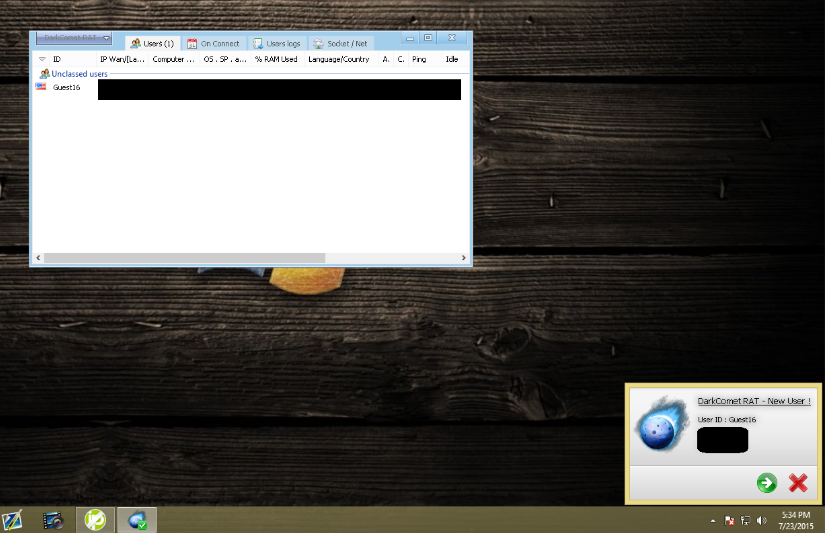Click the network tray icon
This screenshot has width=825, height=533.
tap(746, 520)
